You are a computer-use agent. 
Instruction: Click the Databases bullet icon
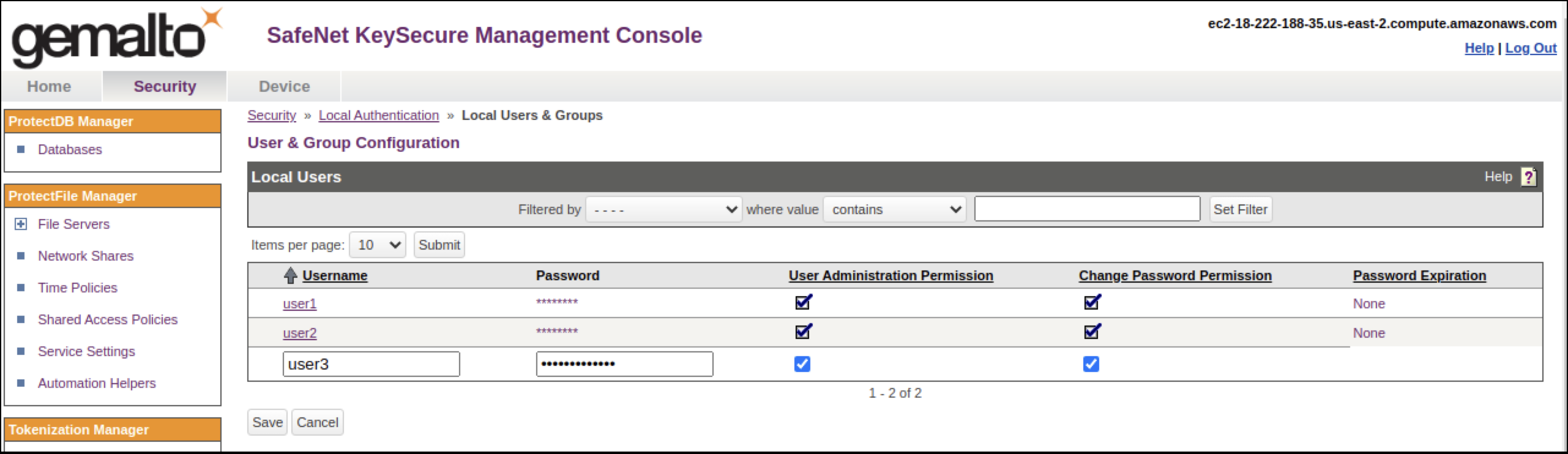(x=21, y=149)
